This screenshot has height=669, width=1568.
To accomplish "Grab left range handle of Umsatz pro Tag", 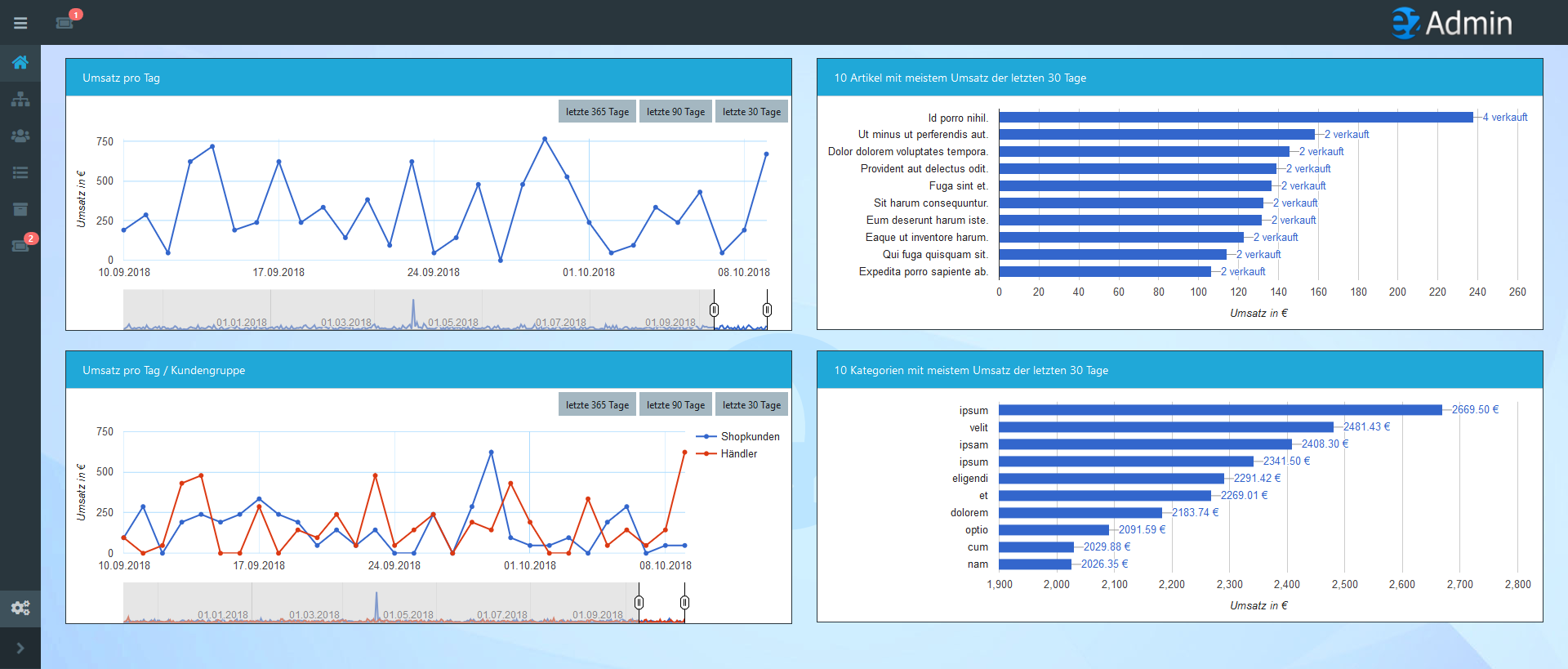I will coord(715,310).
